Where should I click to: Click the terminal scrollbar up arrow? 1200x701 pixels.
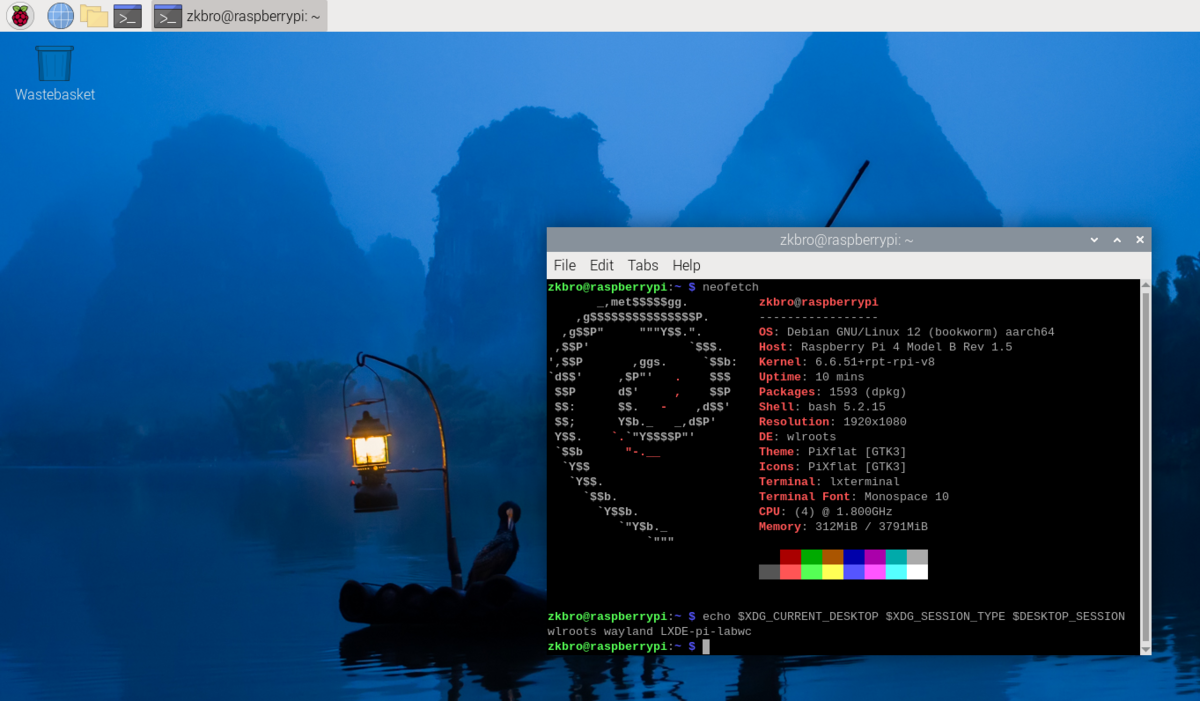(x=1146, y=286)
